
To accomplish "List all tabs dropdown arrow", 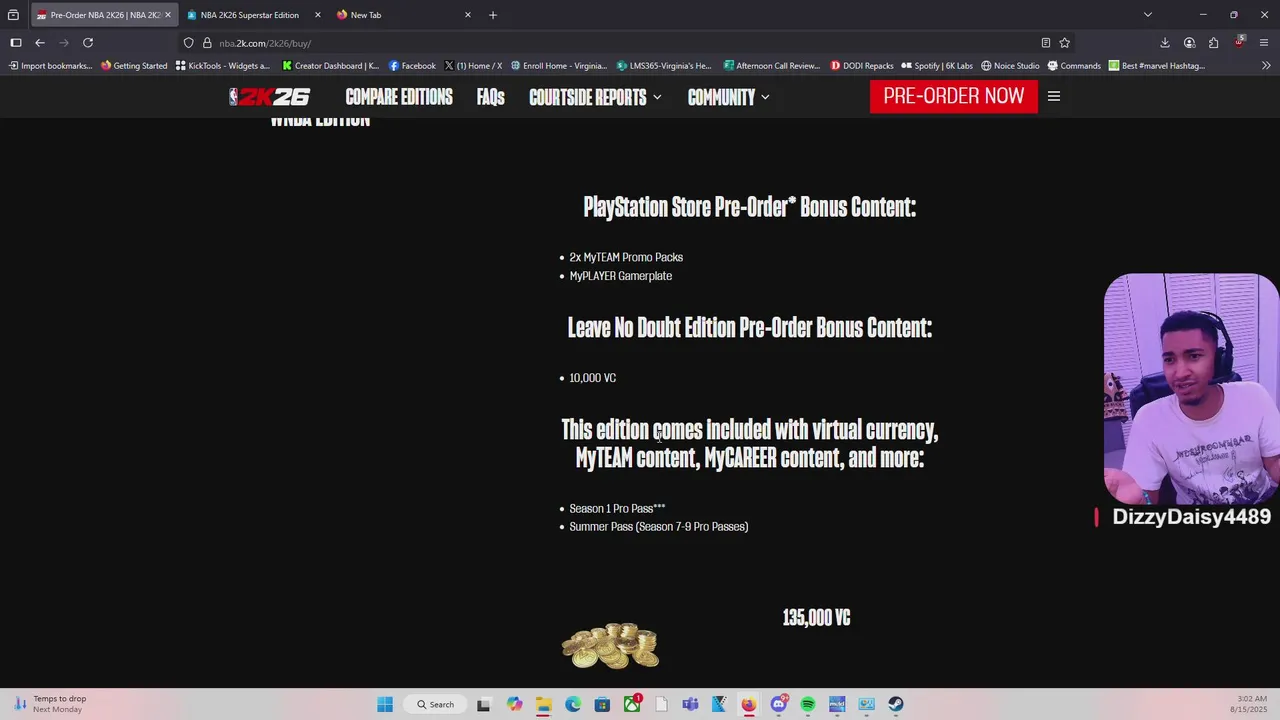I will [x=1148, y=15].
